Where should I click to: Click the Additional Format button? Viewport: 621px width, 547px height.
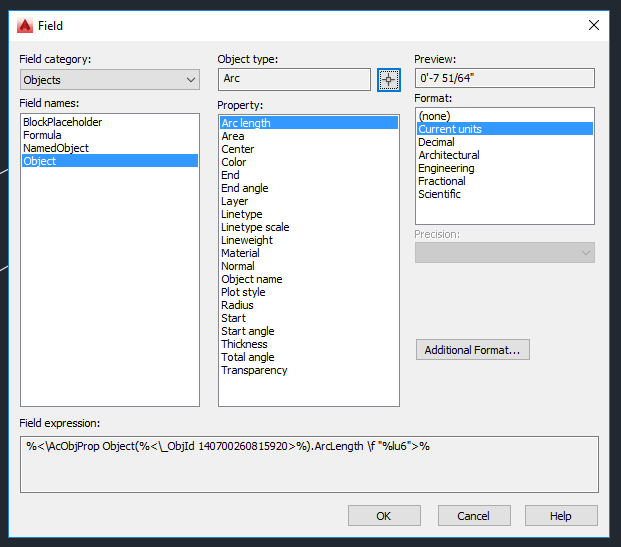[x=472, y=350]
